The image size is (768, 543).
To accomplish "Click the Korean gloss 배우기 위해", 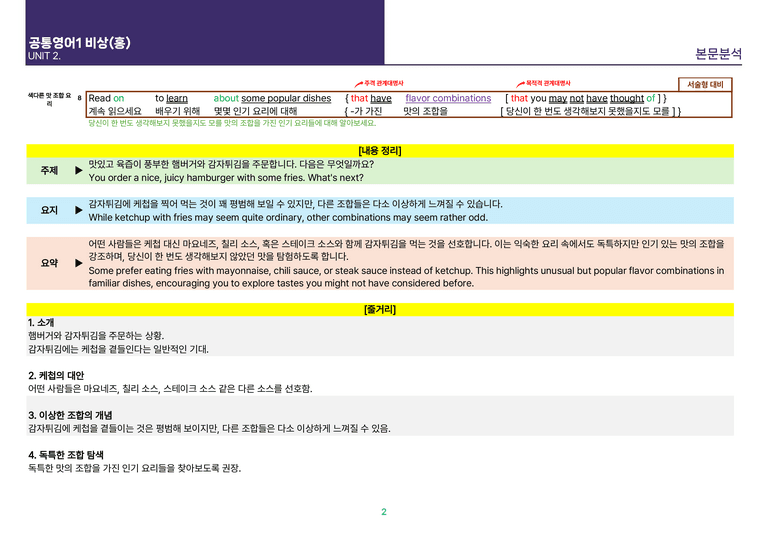I will (x=177, y=111).
